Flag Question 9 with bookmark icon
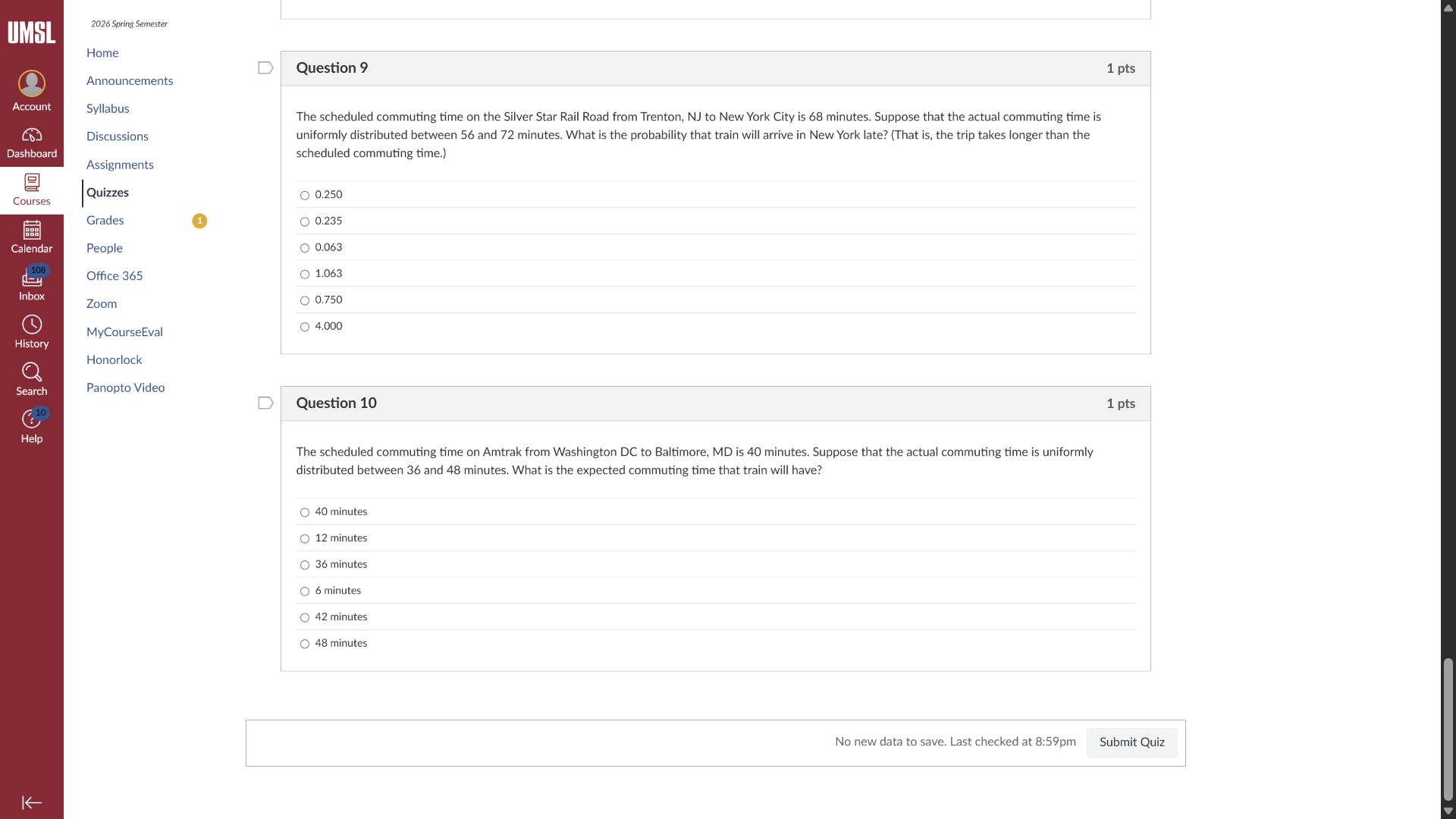 pos(265,68)
